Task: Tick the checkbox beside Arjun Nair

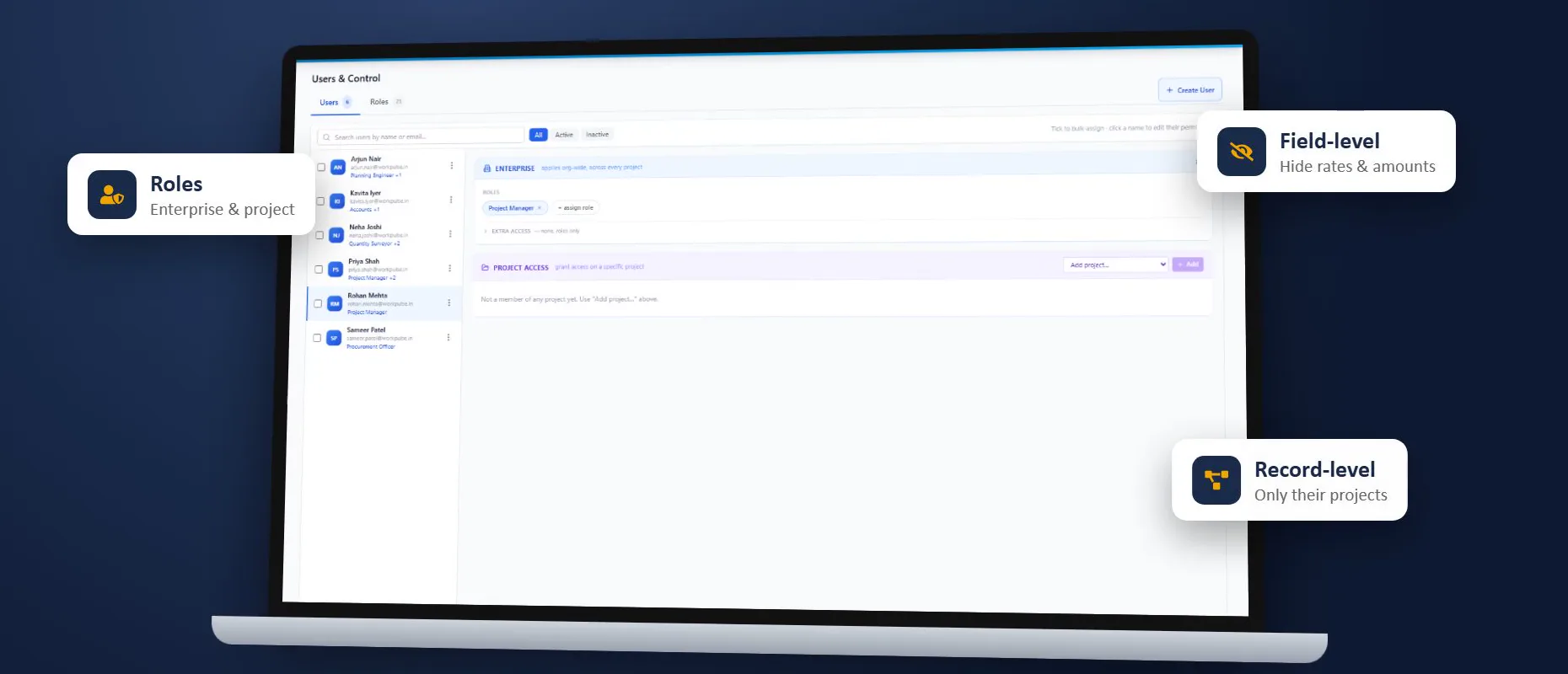Action: pos(321,167)
